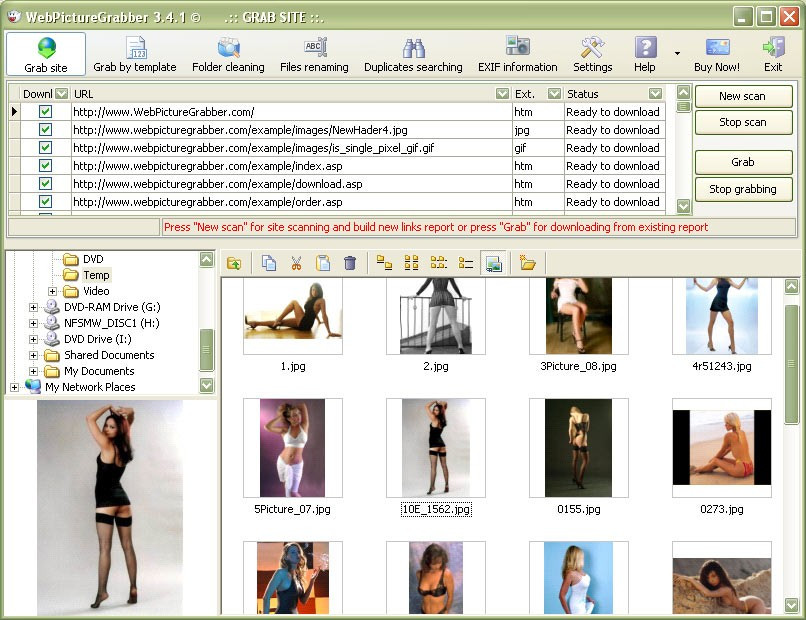The width and height of the screenshot is (806, 620).
Task: Cut selected file with scissors icon
Action: (x=296, y=263)
